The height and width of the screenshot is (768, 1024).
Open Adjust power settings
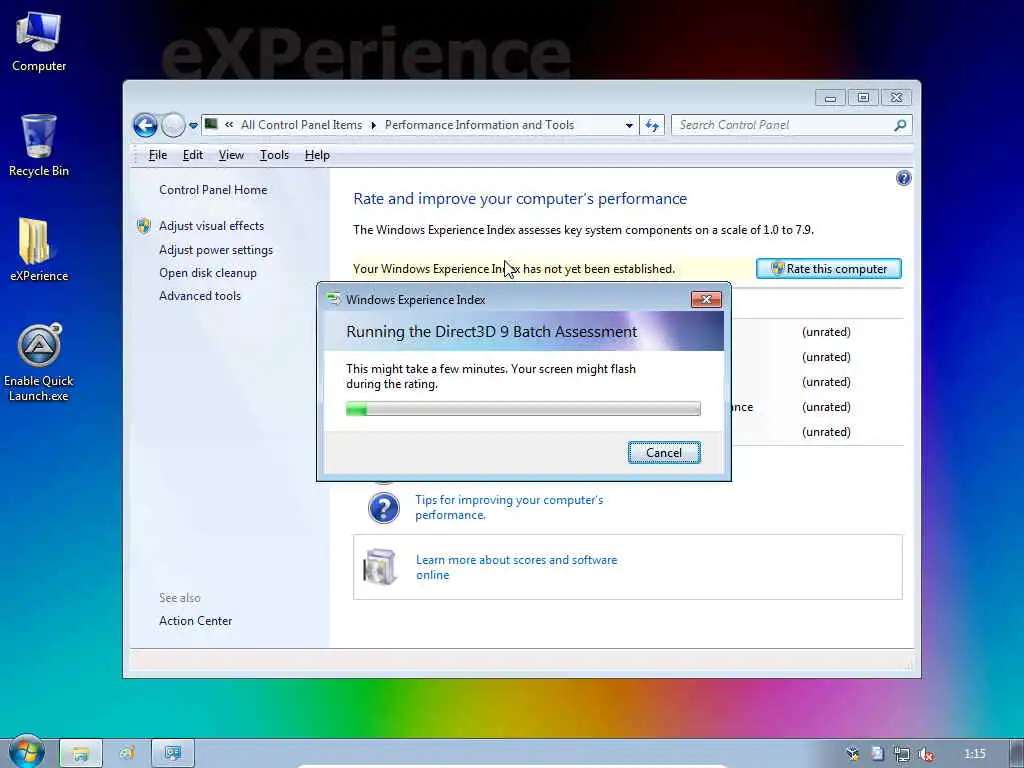tap(216, 249)
